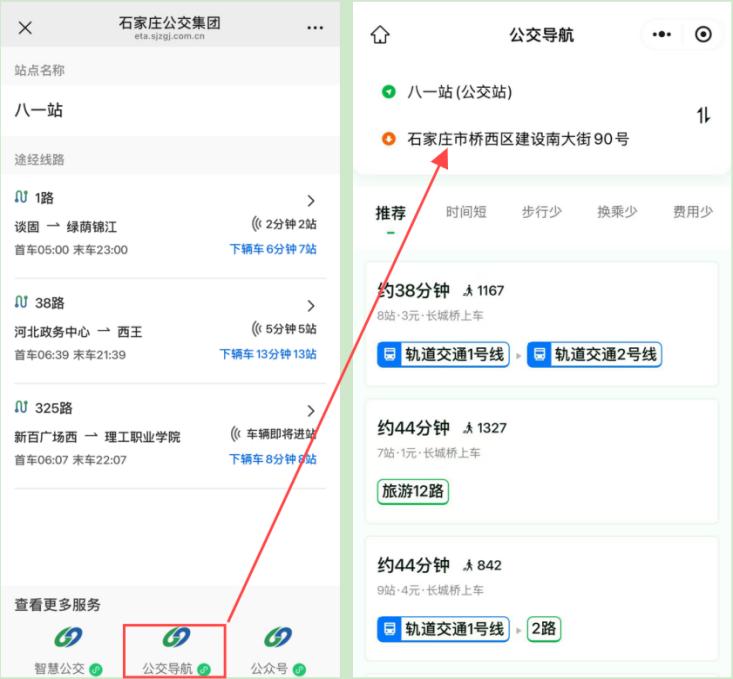Tap the 8站·3元·长城桥上车 details
The height and width of the screenshot is (679, 733).
point(430,316)
